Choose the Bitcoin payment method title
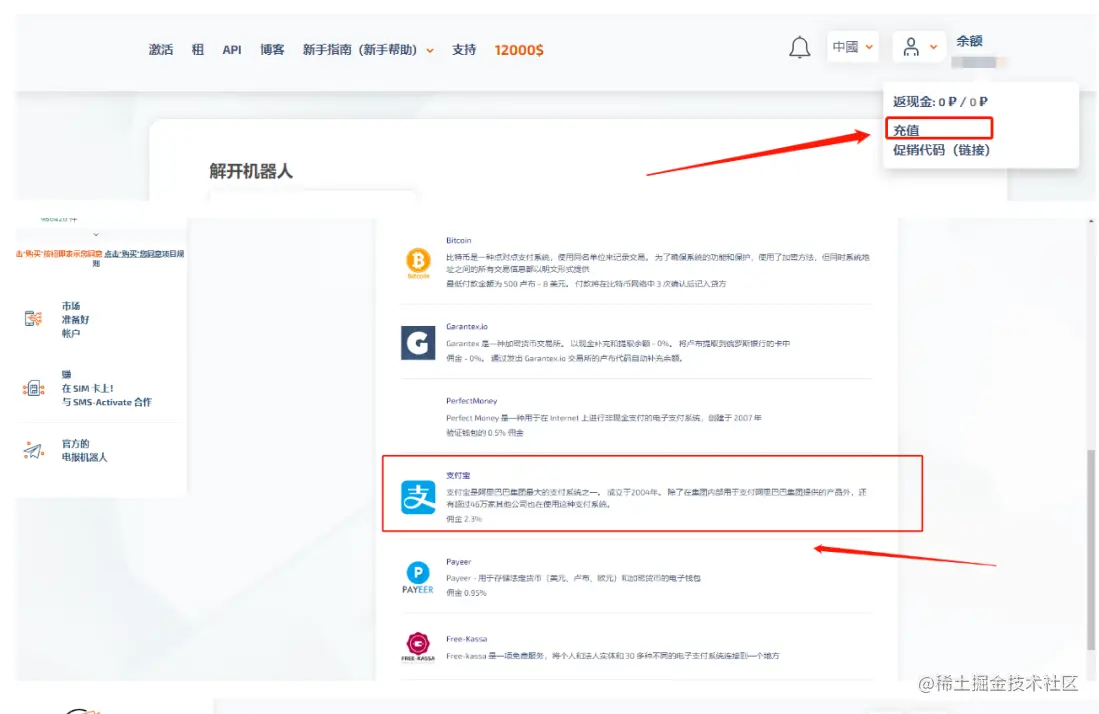The image size is (1099, 714). [458, 240]
